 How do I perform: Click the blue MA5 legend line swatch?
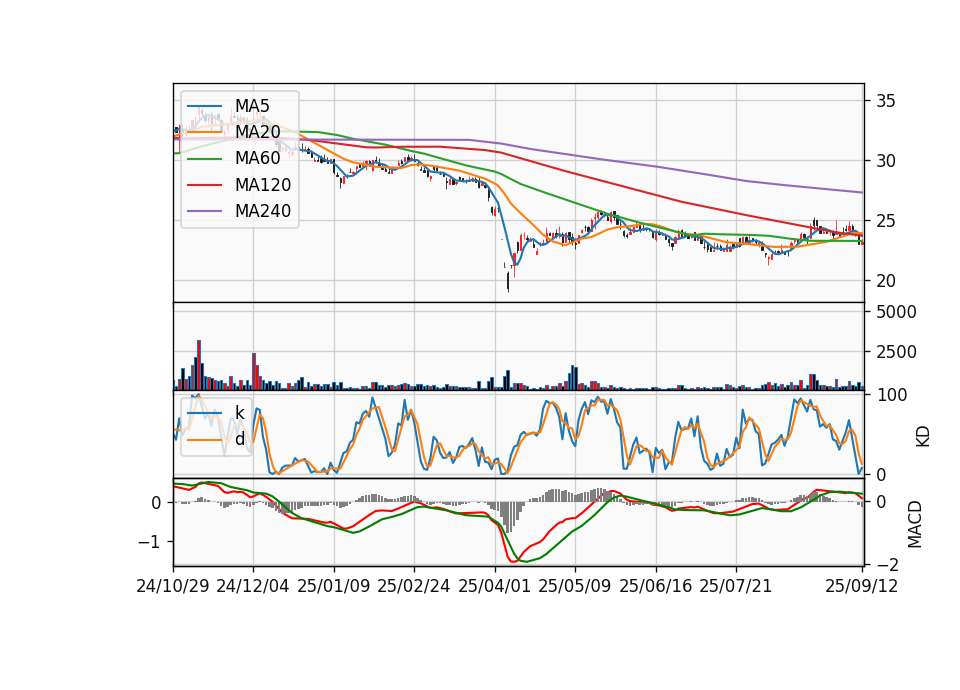[x=205, y=106]
